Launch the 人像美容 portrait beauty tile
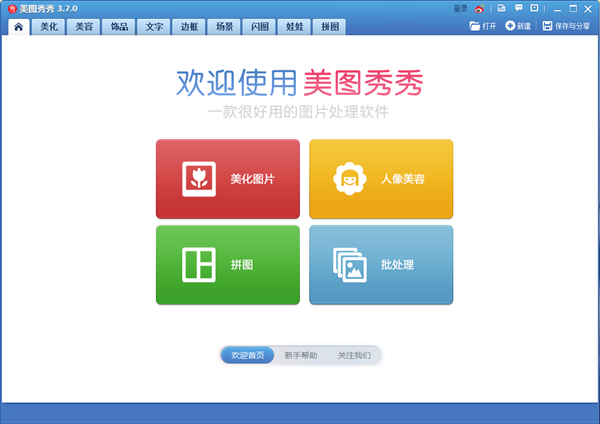Screen dimensions: 600x424 click(380, 179)
